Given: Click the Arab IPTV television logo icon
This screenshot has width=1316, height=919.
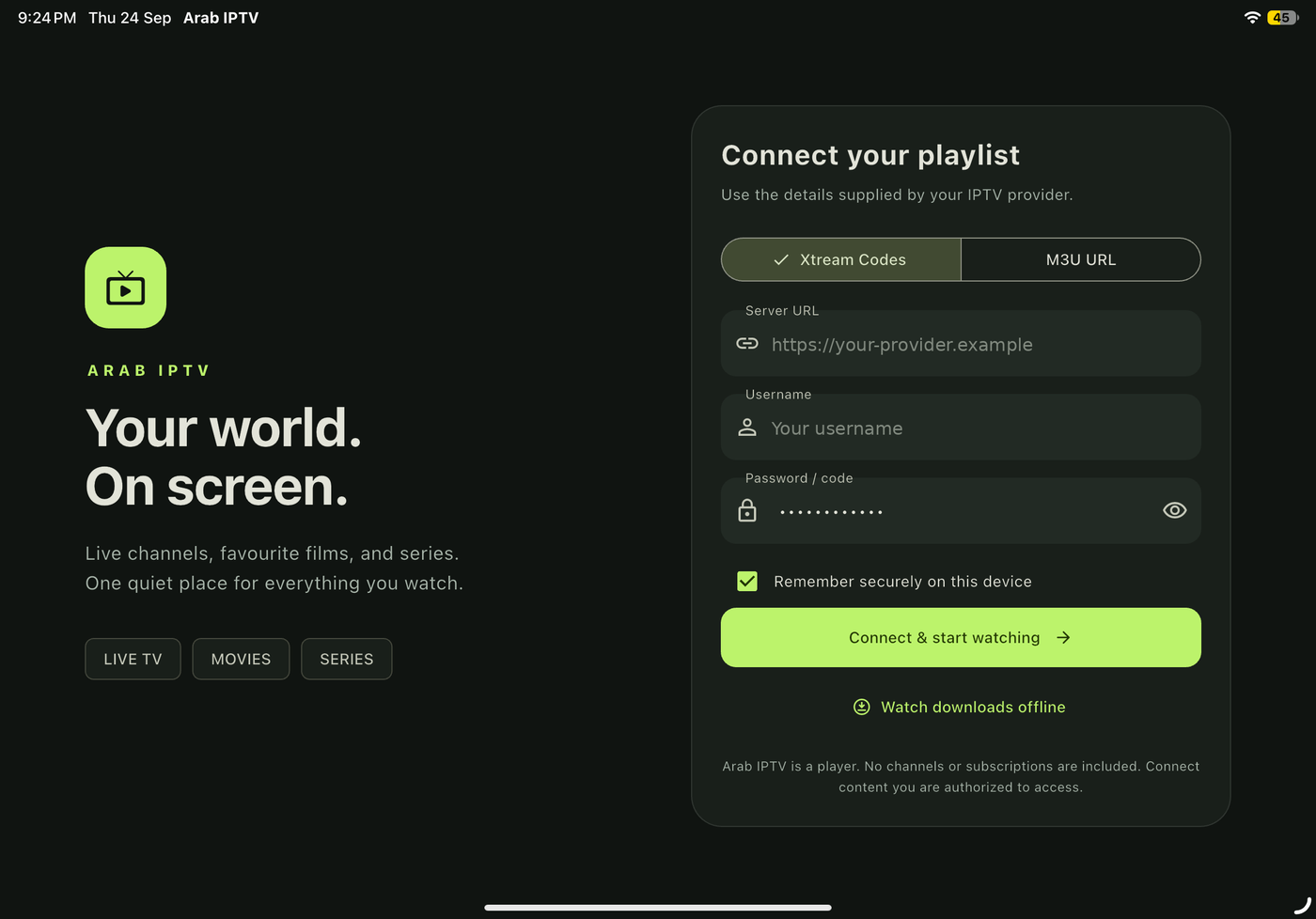Looking at the screenshot, I should [126, 288].
